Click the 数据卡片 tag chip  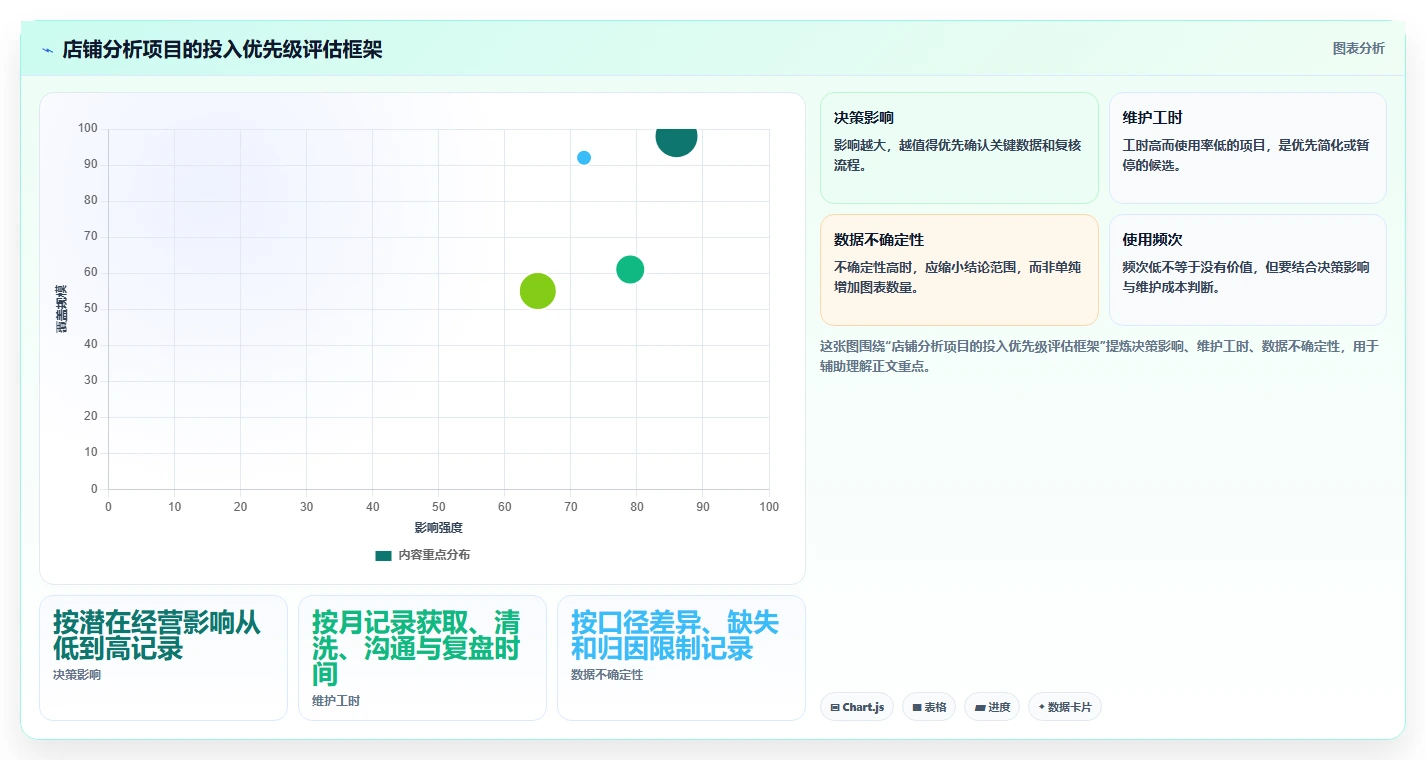(1065, 707)
